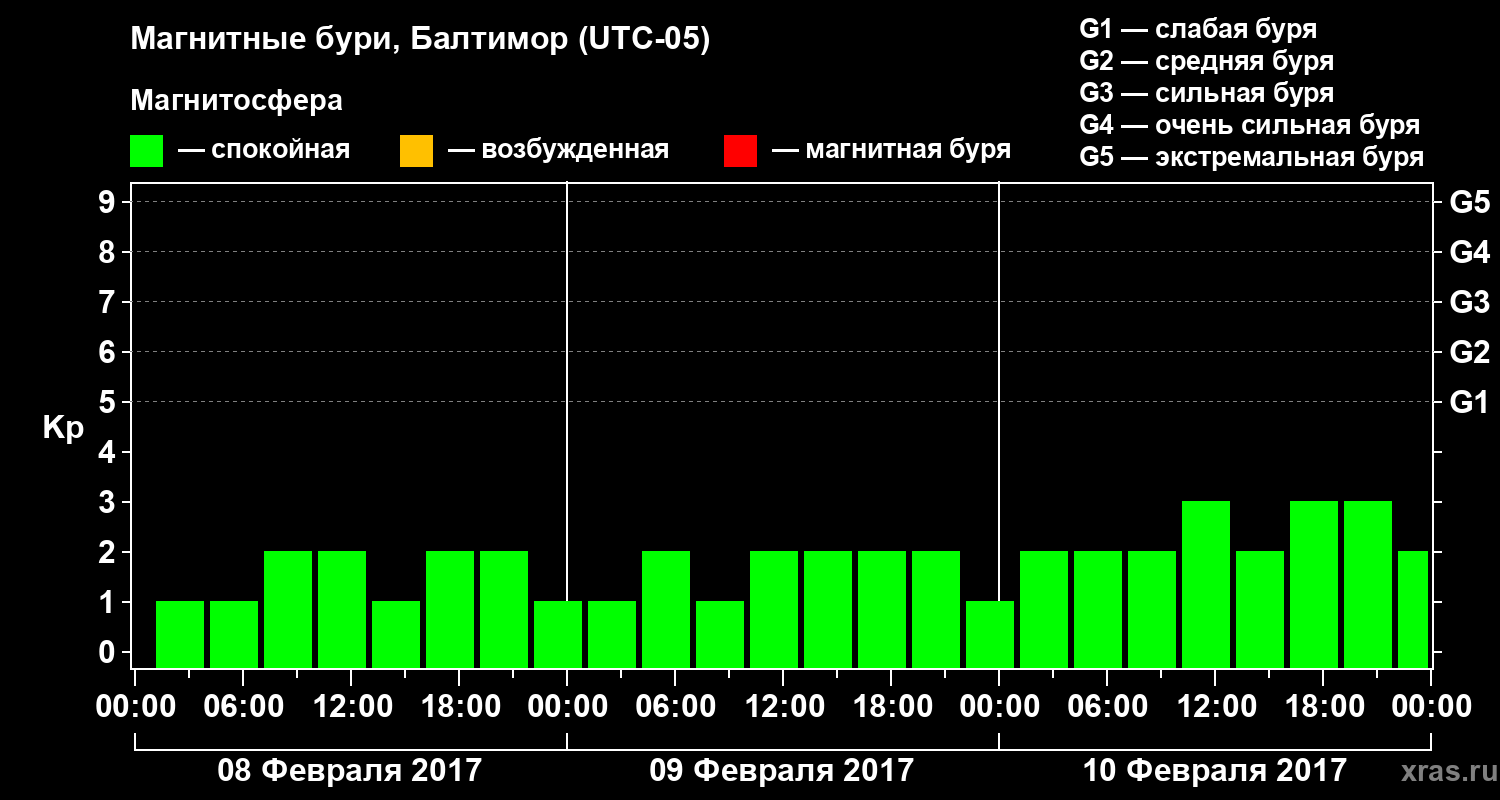Viewport: 1500px width, 800px height.
Task: Click '18:00' time label under 09 Февраля
Action: click(x=891, y=707)
